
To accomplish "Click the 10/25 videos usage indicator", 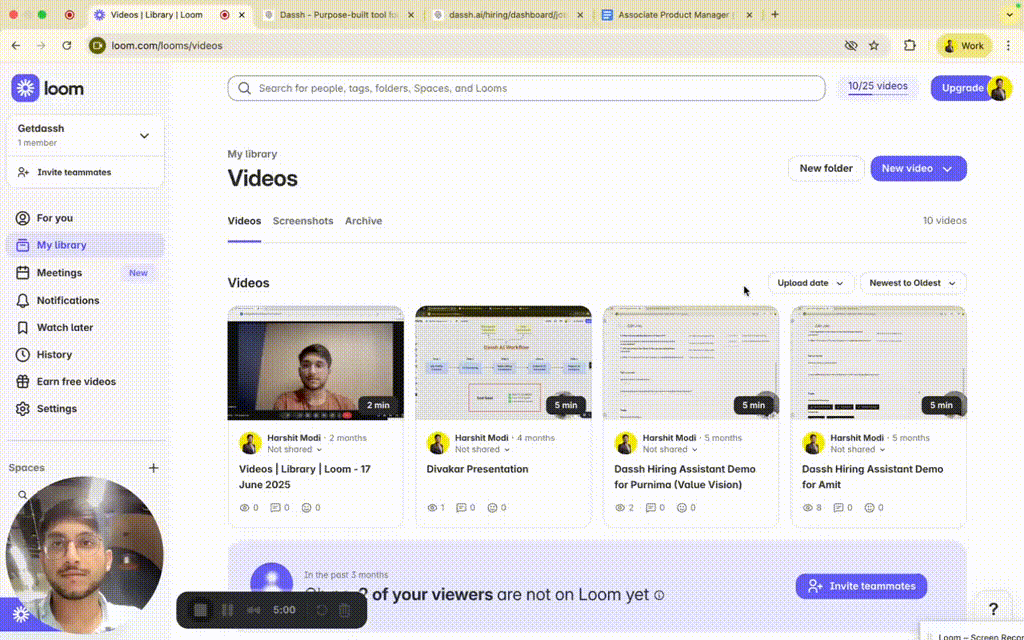I will click(878, 86).
